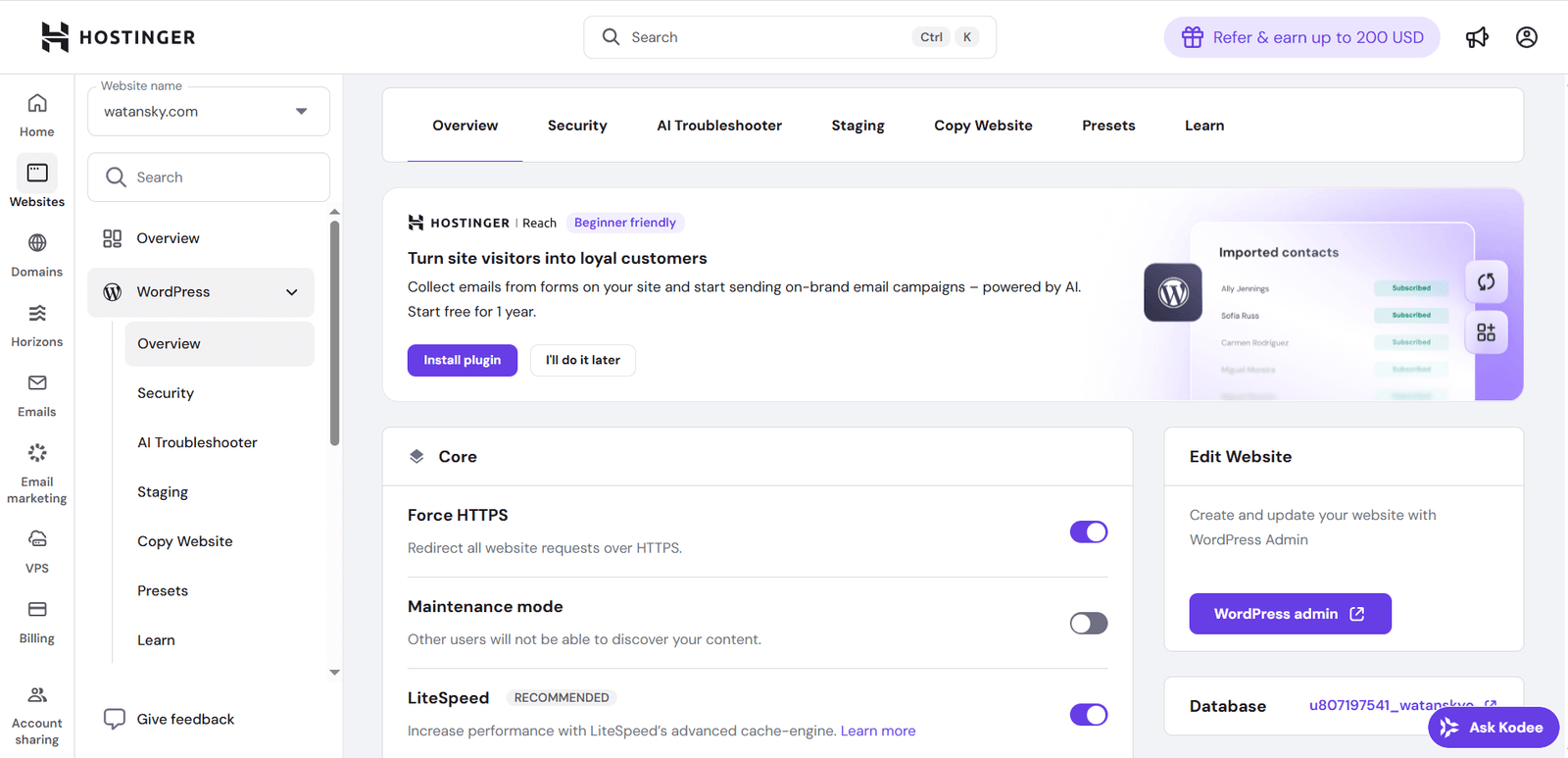Click the Edit Website heading
The height and width of the screenshot is (758, 1568).
click(1241, 457)
